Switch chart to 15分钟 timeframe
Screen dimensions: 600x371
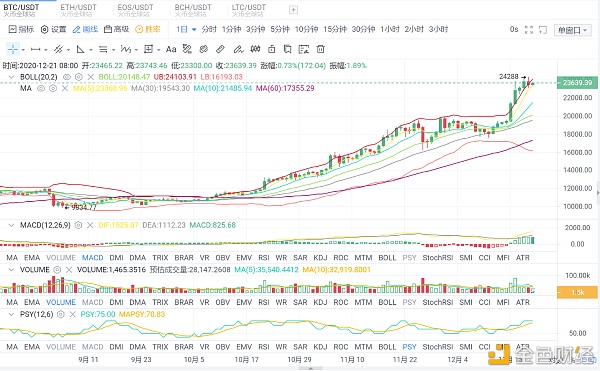click(x=335, y=29)
